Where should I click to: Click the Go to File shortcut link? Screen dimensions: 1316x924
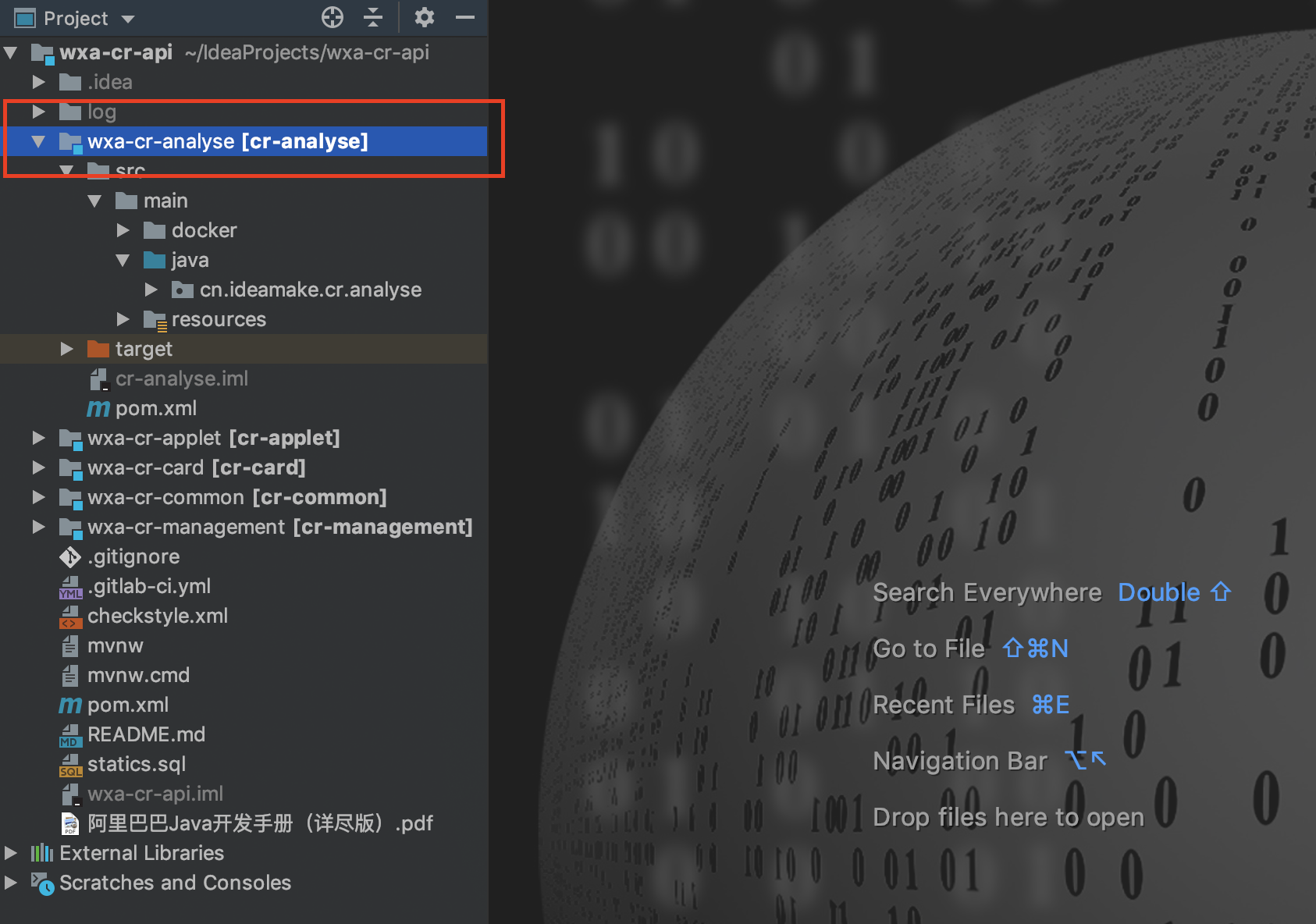tap(929, 649)
